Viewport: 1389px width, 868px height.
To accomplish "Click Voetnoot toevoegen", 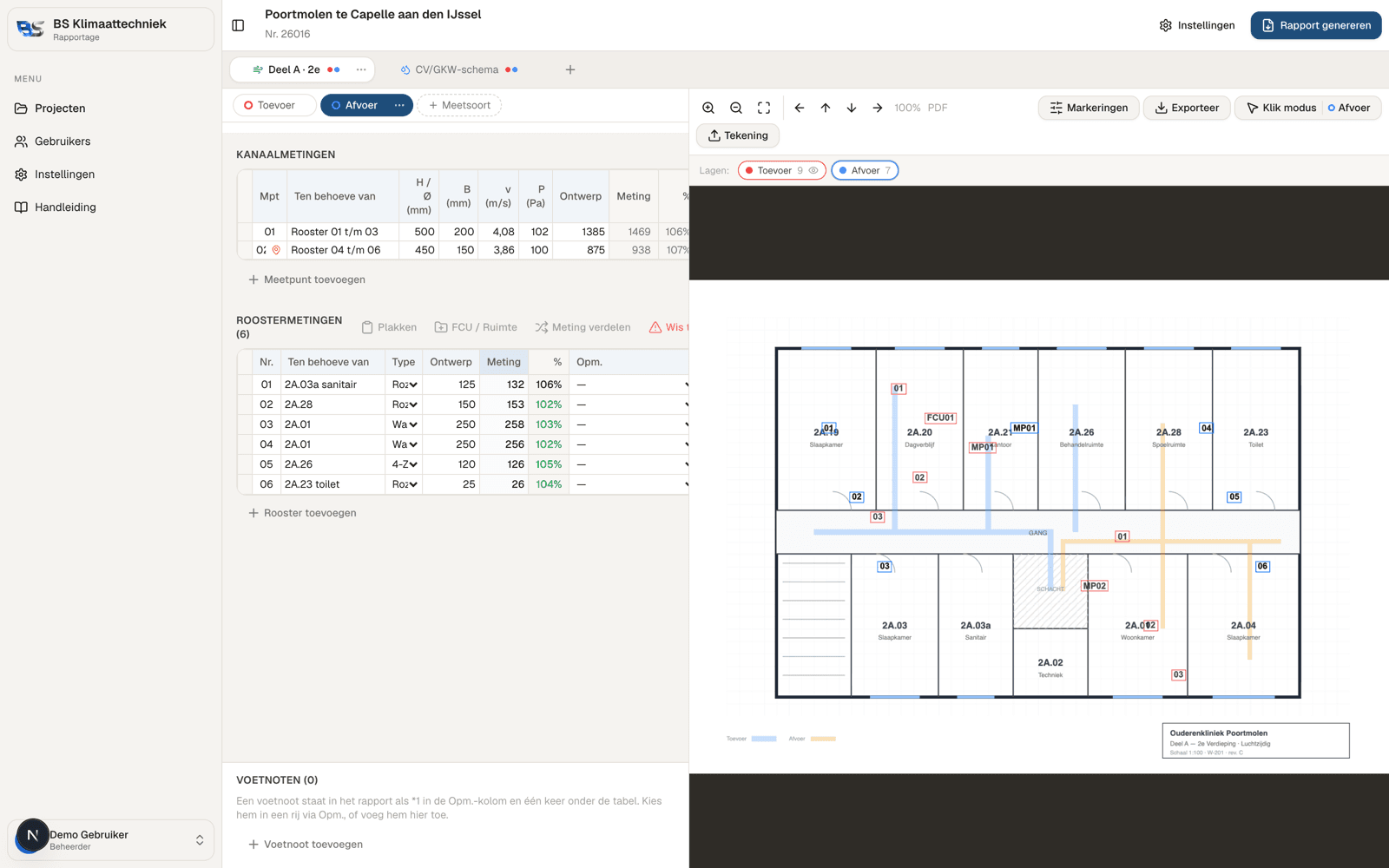I will point(306,845).
